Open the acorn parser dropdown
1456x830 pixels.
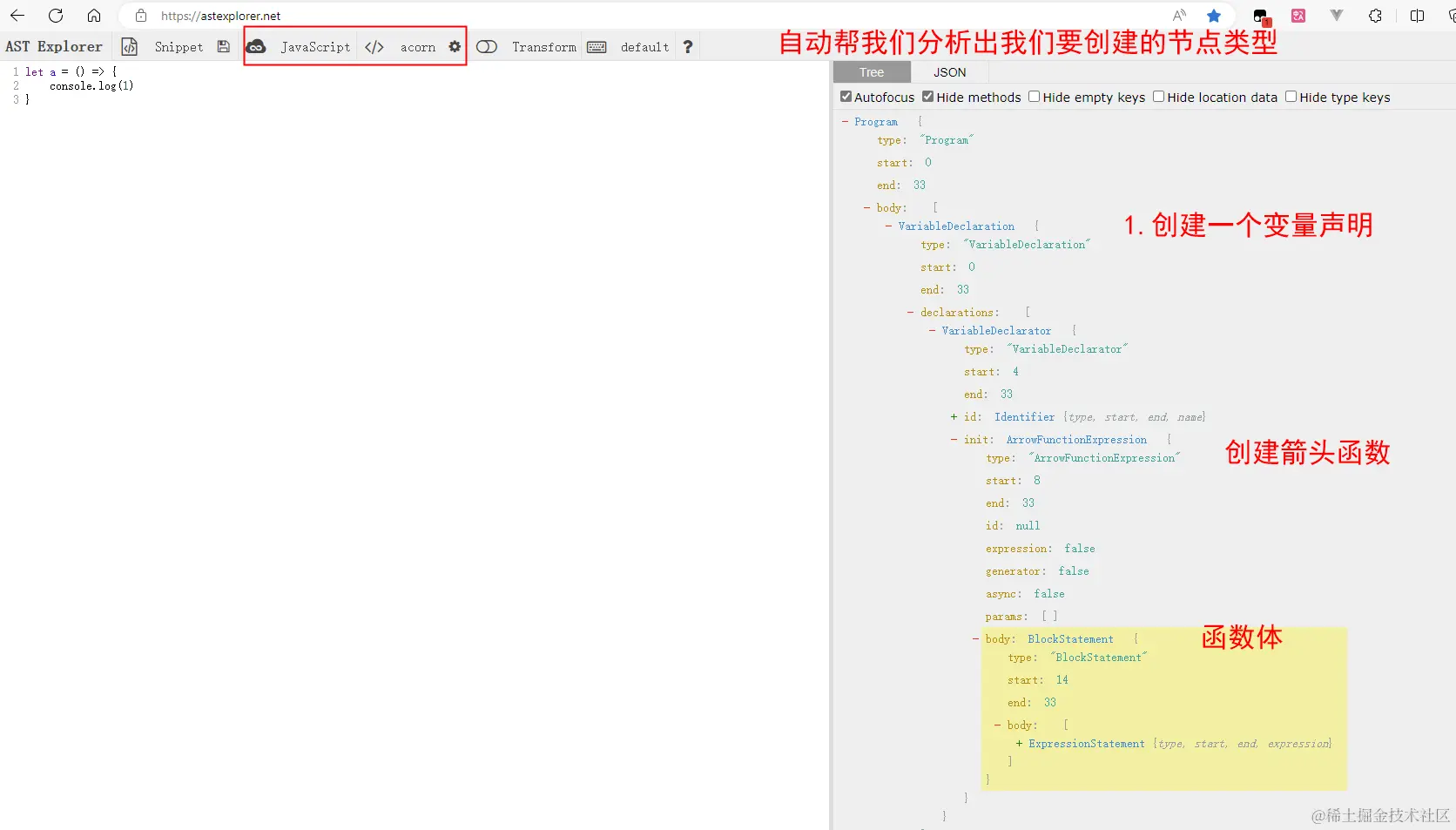[x=418, y=47]
